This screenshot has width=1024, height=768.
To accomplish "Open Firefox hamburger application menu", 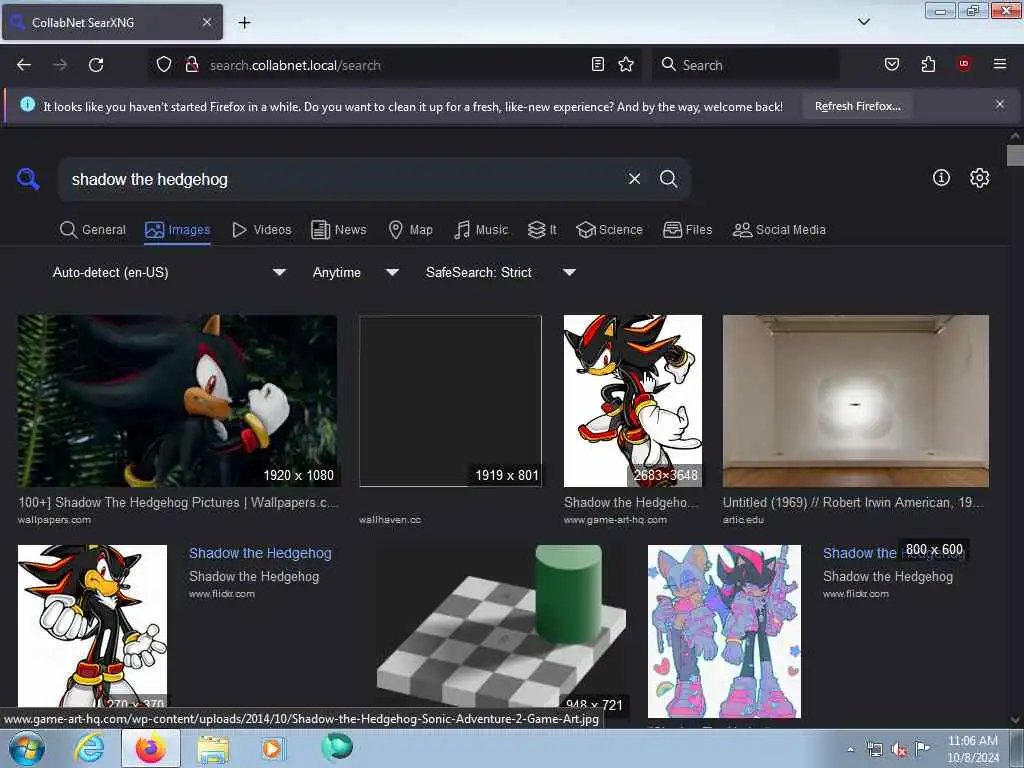I will click(x=999, y=64).
